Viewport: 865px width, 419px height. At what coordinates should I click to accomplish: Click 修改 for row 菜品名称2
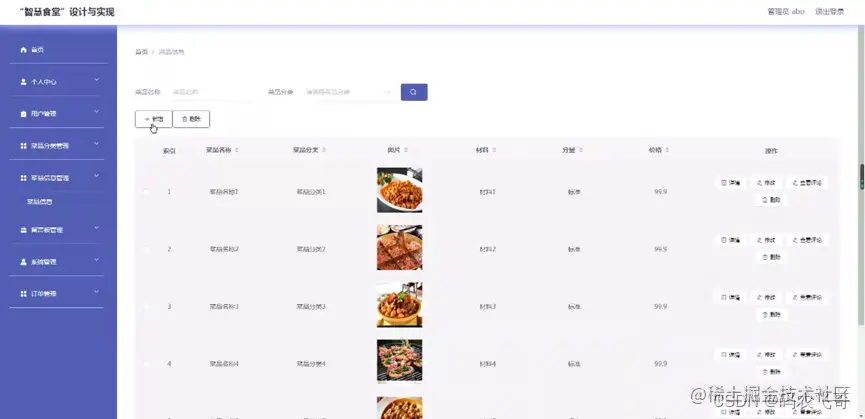coord(766,240)
